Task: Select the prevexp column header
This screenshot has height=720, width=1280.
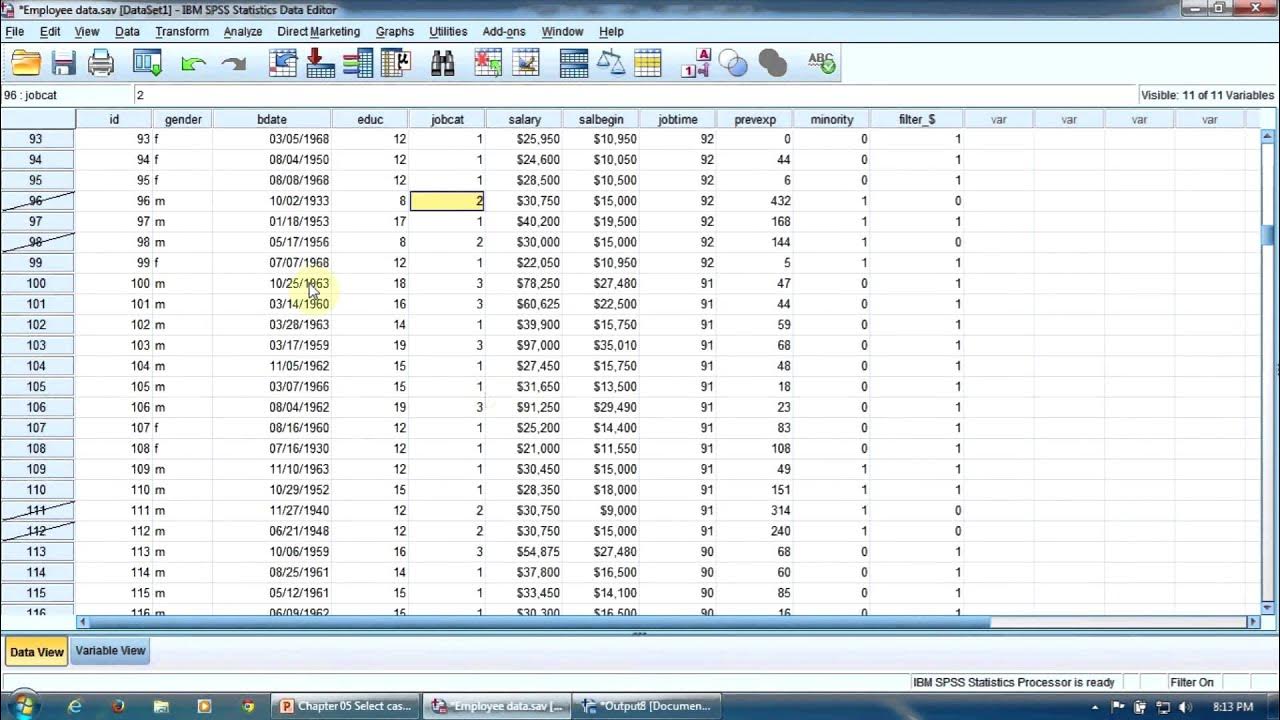Action: coord(755,119)
